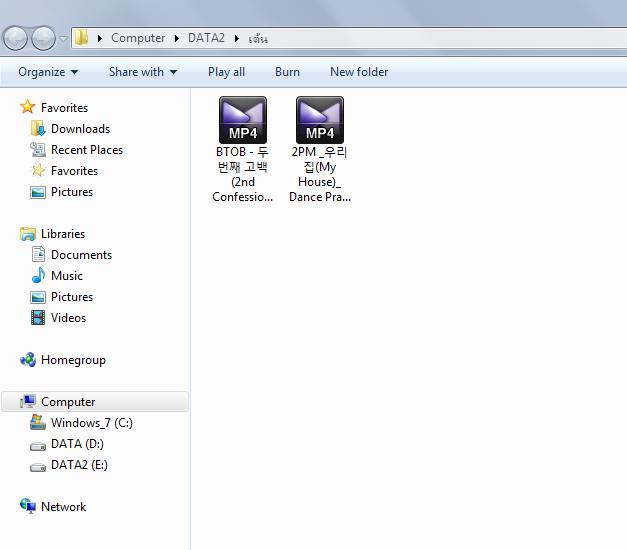Open Homegroup in navigation pane

pyautogui.click(x=74, y=360)
